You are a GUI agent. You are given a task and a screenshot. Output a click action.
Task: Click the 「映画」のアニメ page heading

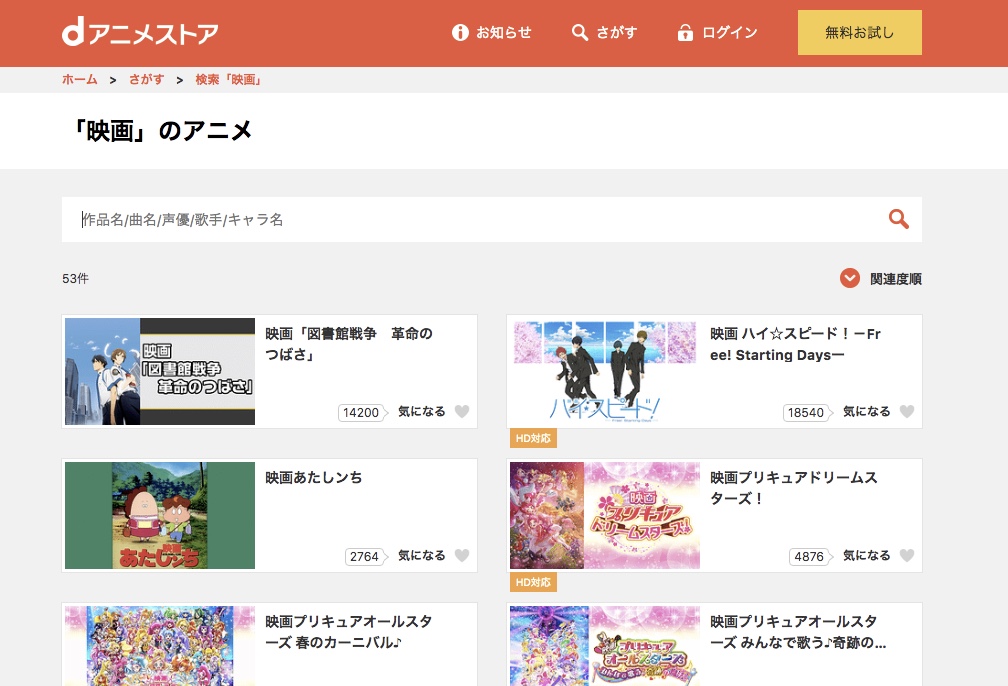(x=162, y=131)
